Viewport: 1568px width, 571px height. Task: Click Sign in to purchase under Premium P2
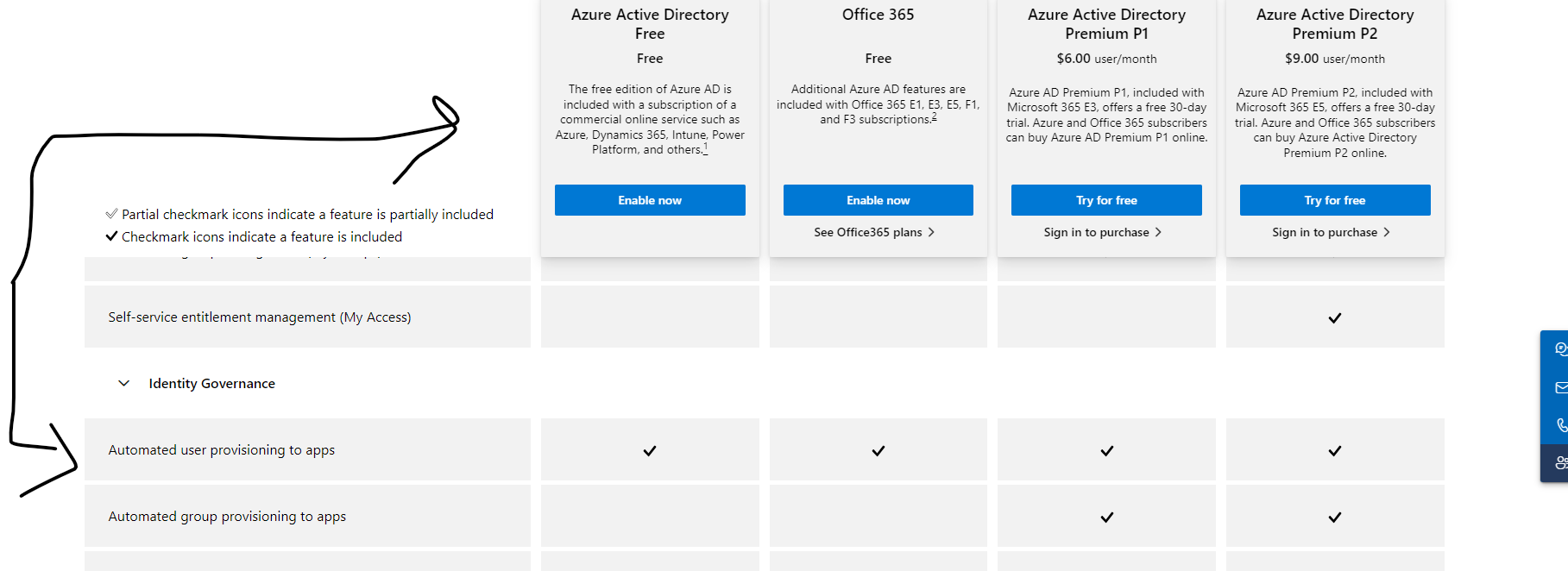coord(1331,232)
